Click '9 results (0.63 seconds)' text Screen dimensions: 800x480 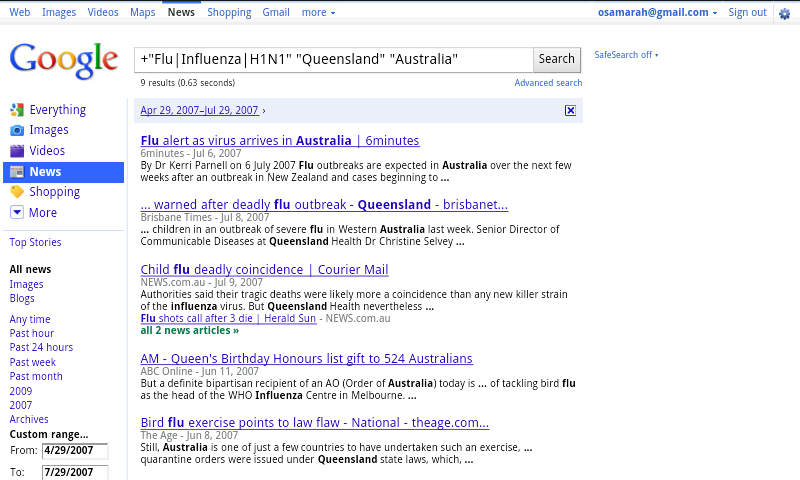[x=187, y=83]
